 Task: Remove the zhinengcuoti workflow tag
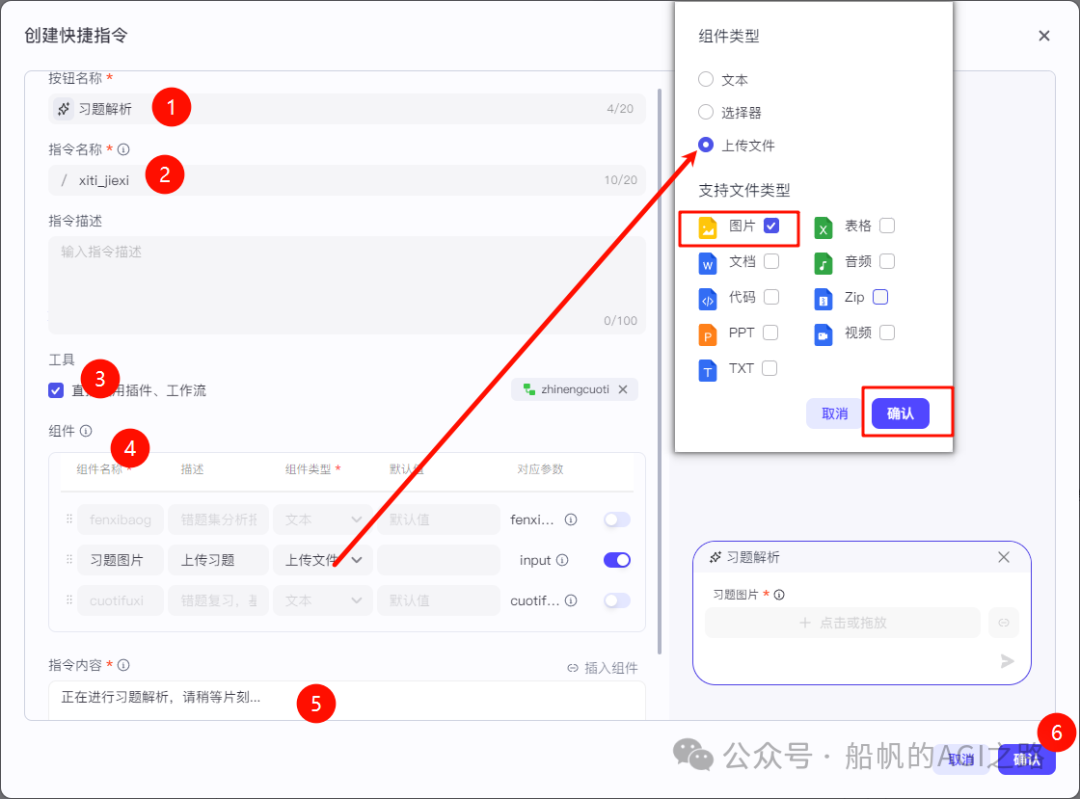point(623,389)
